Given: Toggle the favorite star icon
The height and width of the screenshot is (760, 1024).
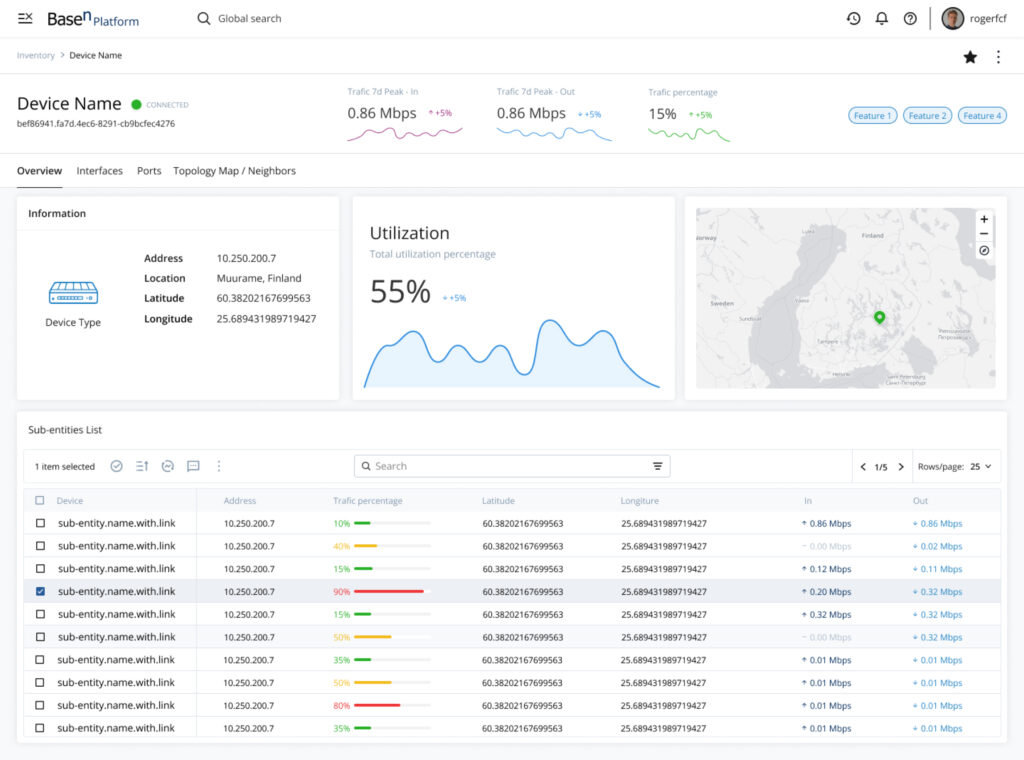Looking at the screenshot, I should (x=970, y=57).
